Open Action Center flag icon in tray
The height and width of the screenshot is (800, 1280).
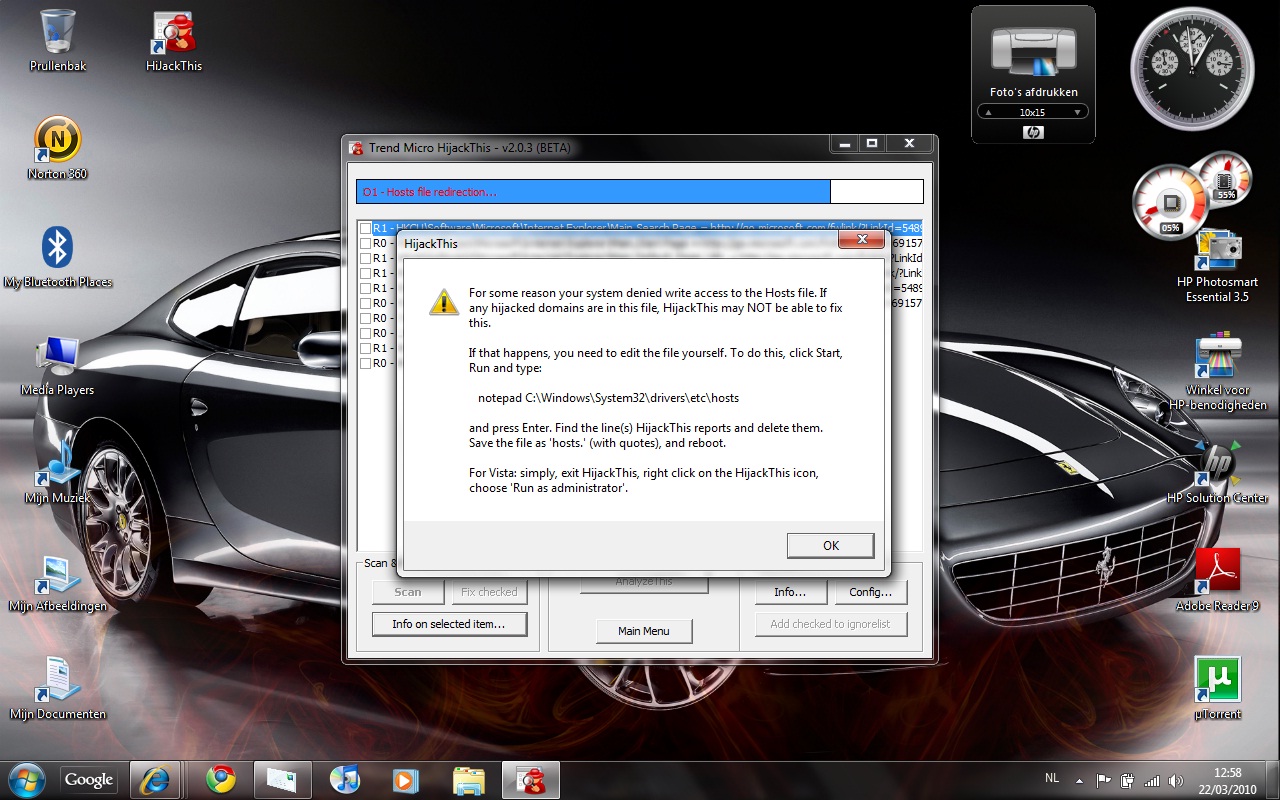(1104, 780)
